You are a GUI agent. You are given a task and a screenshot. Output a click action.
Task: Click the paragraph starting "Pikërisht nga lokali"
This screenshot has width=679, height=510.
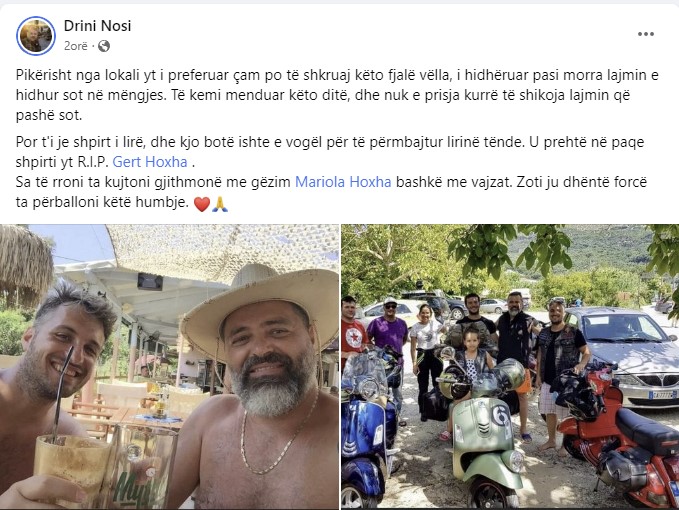pos(337,95)
